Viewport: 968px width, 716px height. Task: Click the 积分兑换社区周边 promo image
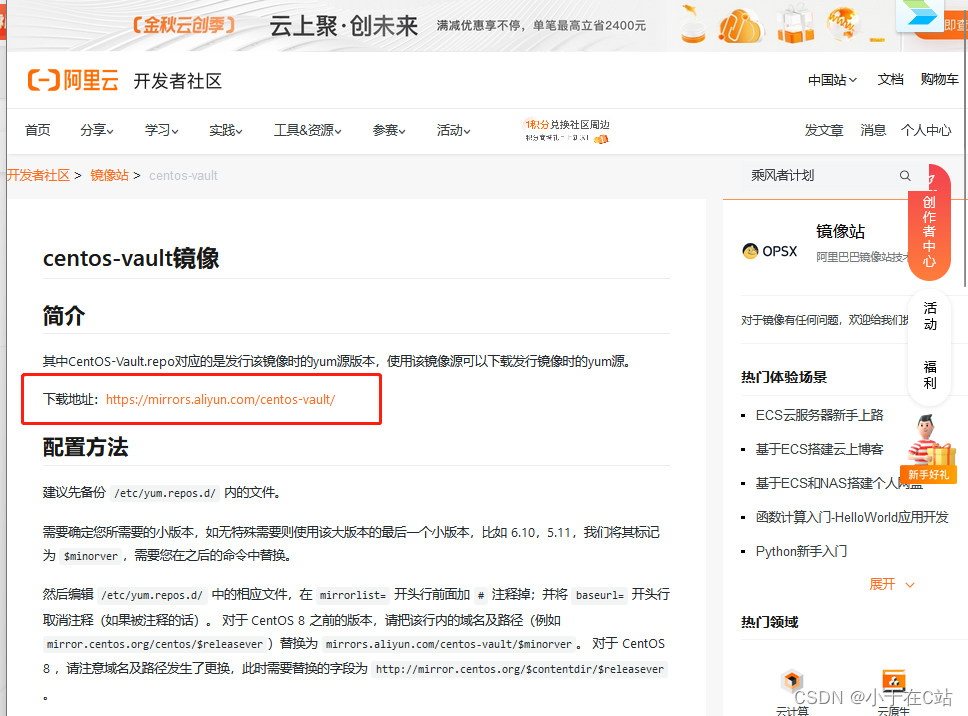[x=567, y=131]
